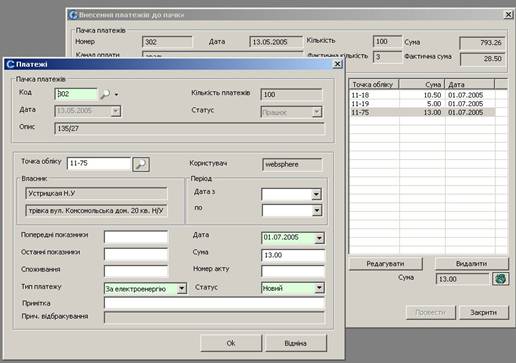Screen dimensions: 516x363
Task: Click the Дата column header in table
Action: 470,84
